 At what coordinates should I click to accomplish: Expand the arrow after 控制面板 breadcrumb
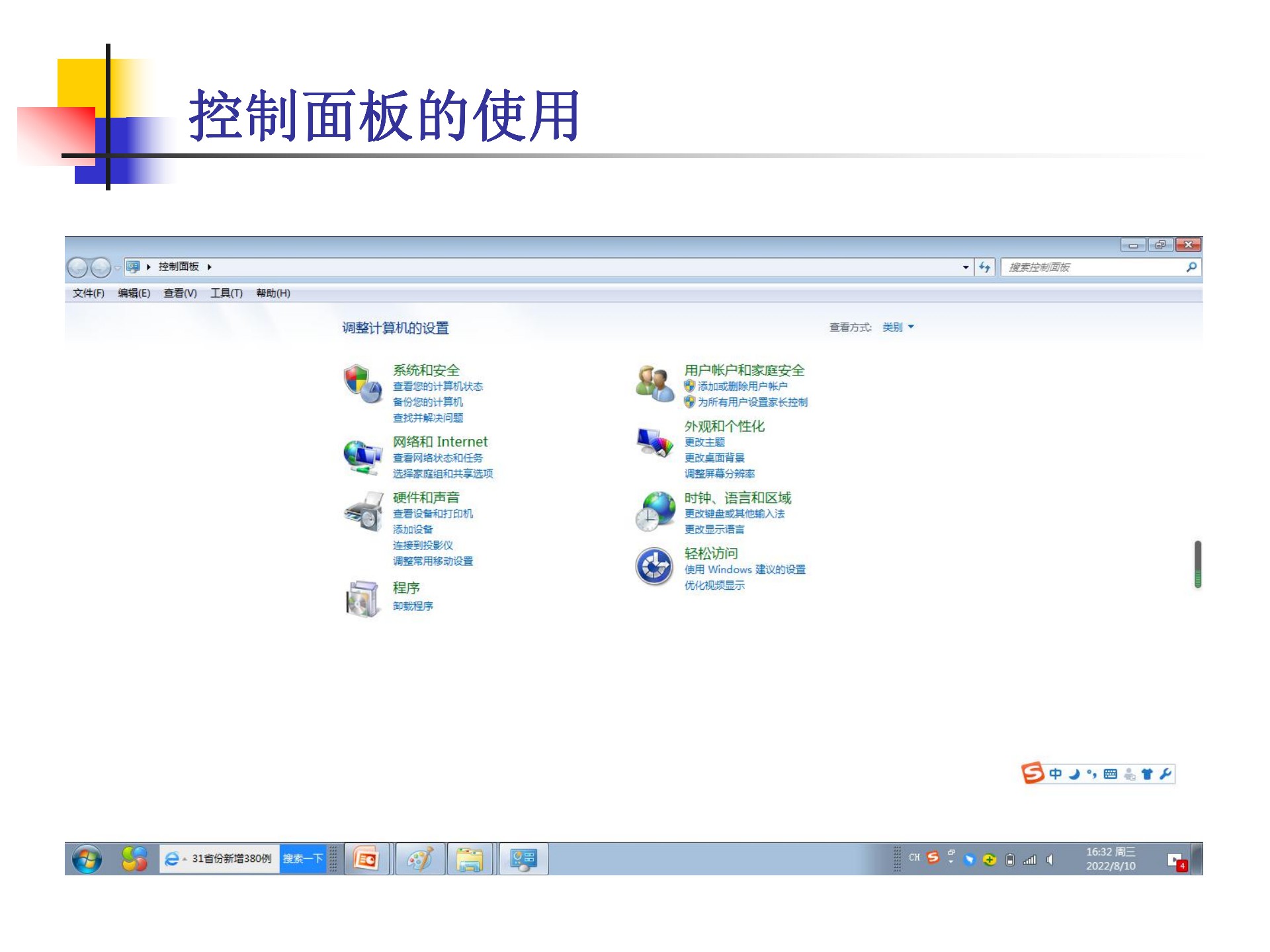[x=209, y=267]
